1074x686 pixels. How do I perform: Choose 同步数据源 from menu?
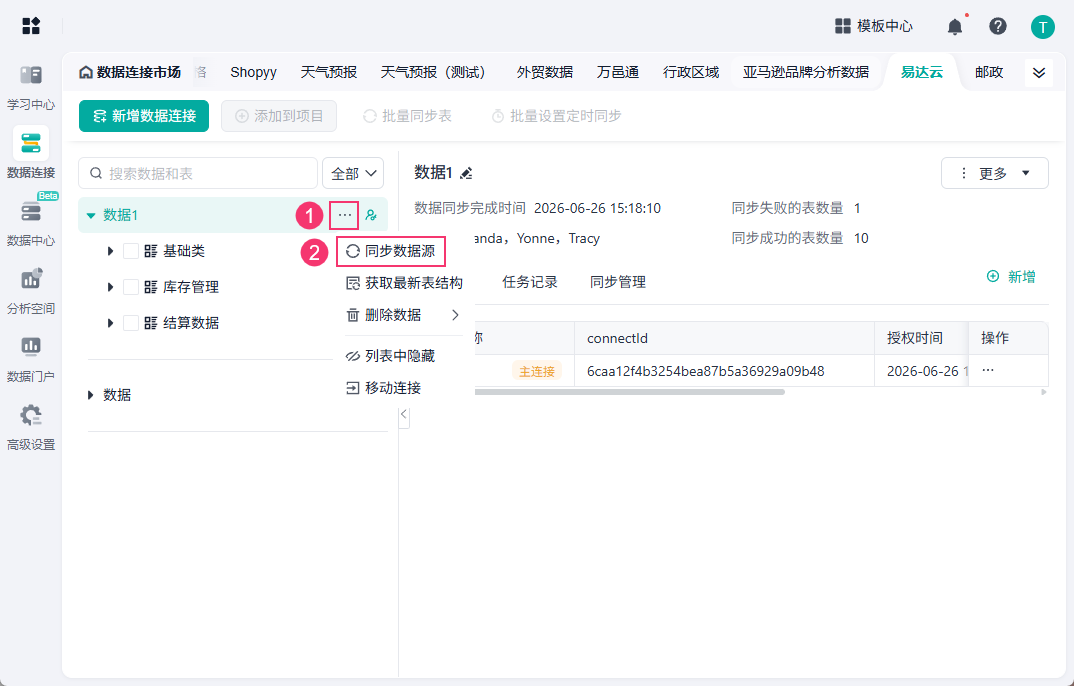[x=391, y=251]
